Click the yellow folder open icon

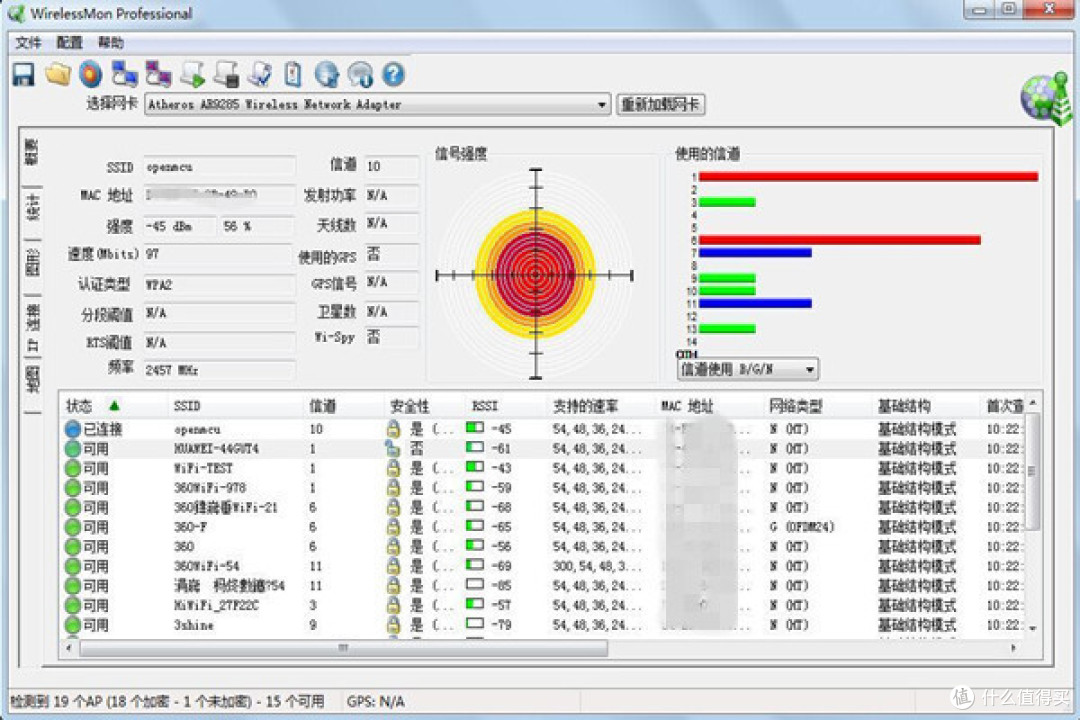(x=58, y=74)
